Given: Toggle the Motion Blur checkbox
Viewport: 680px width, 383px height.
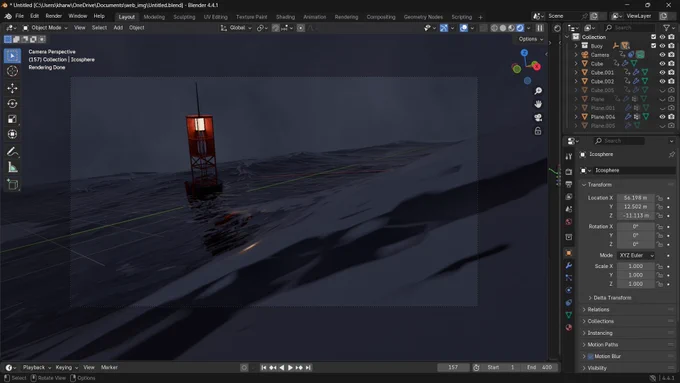Looking at the screenshot, I should click(x=590, y=357).
